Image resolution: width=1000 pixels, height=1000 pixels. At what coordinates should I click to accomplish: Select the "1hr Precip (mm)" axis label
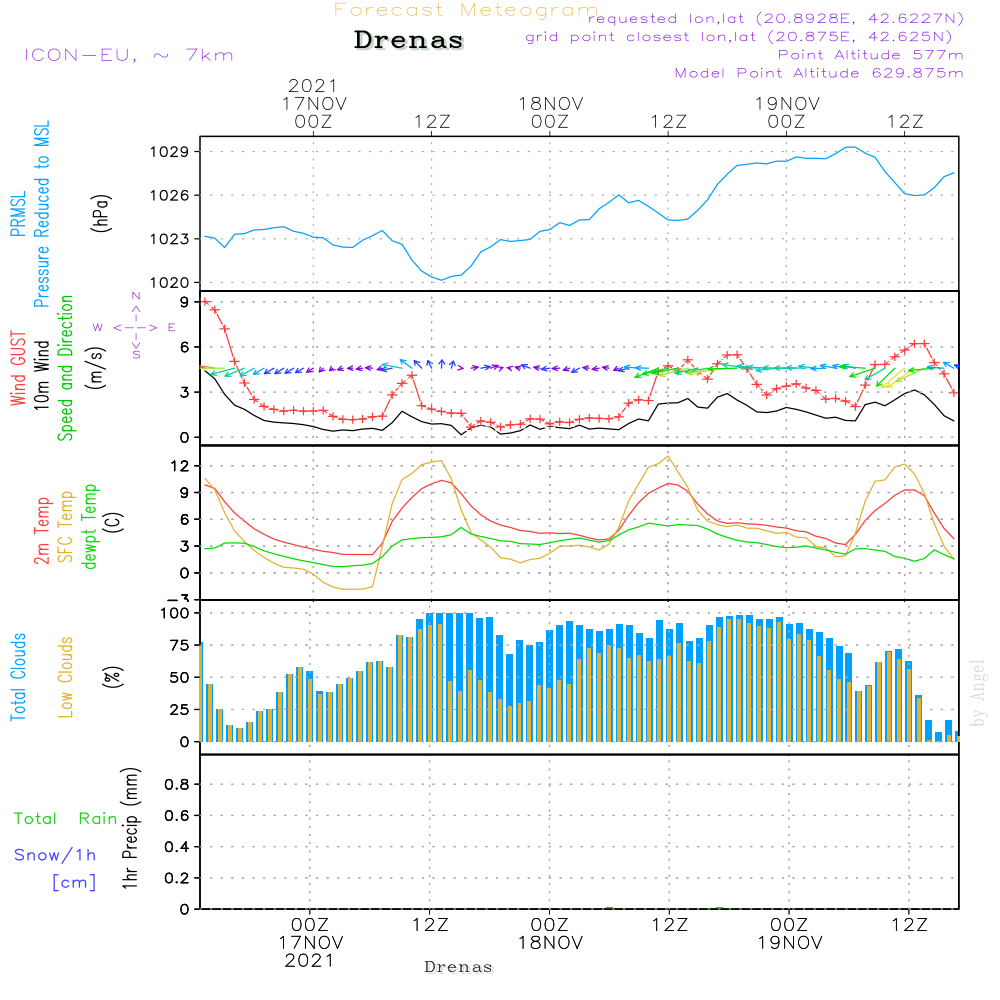coord(130,828)
